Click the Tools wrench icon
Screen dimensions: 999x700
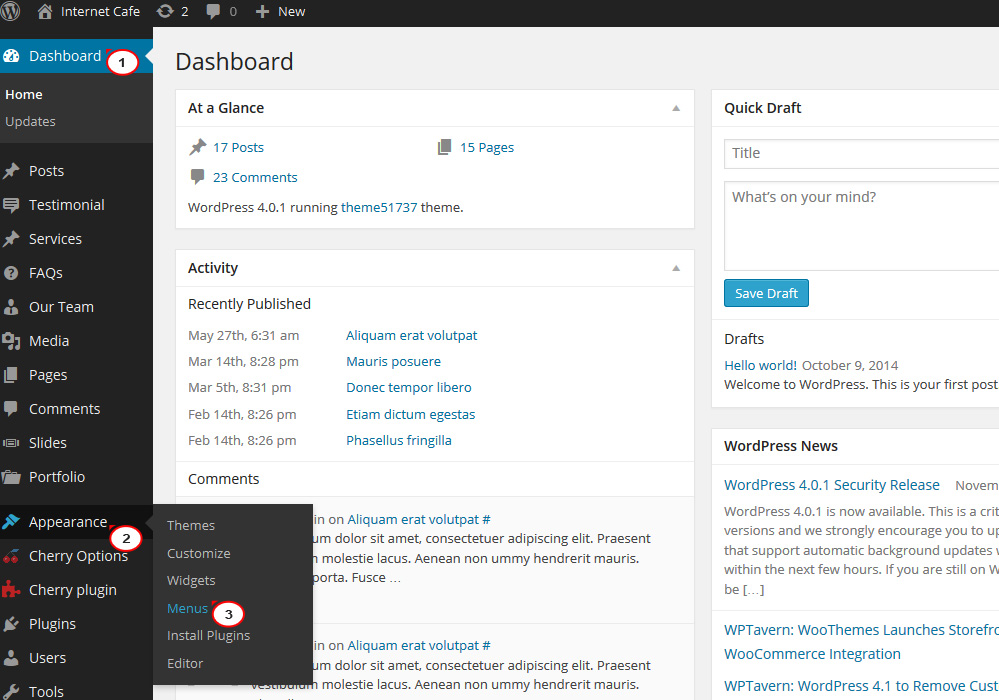(x=11, y=691)
